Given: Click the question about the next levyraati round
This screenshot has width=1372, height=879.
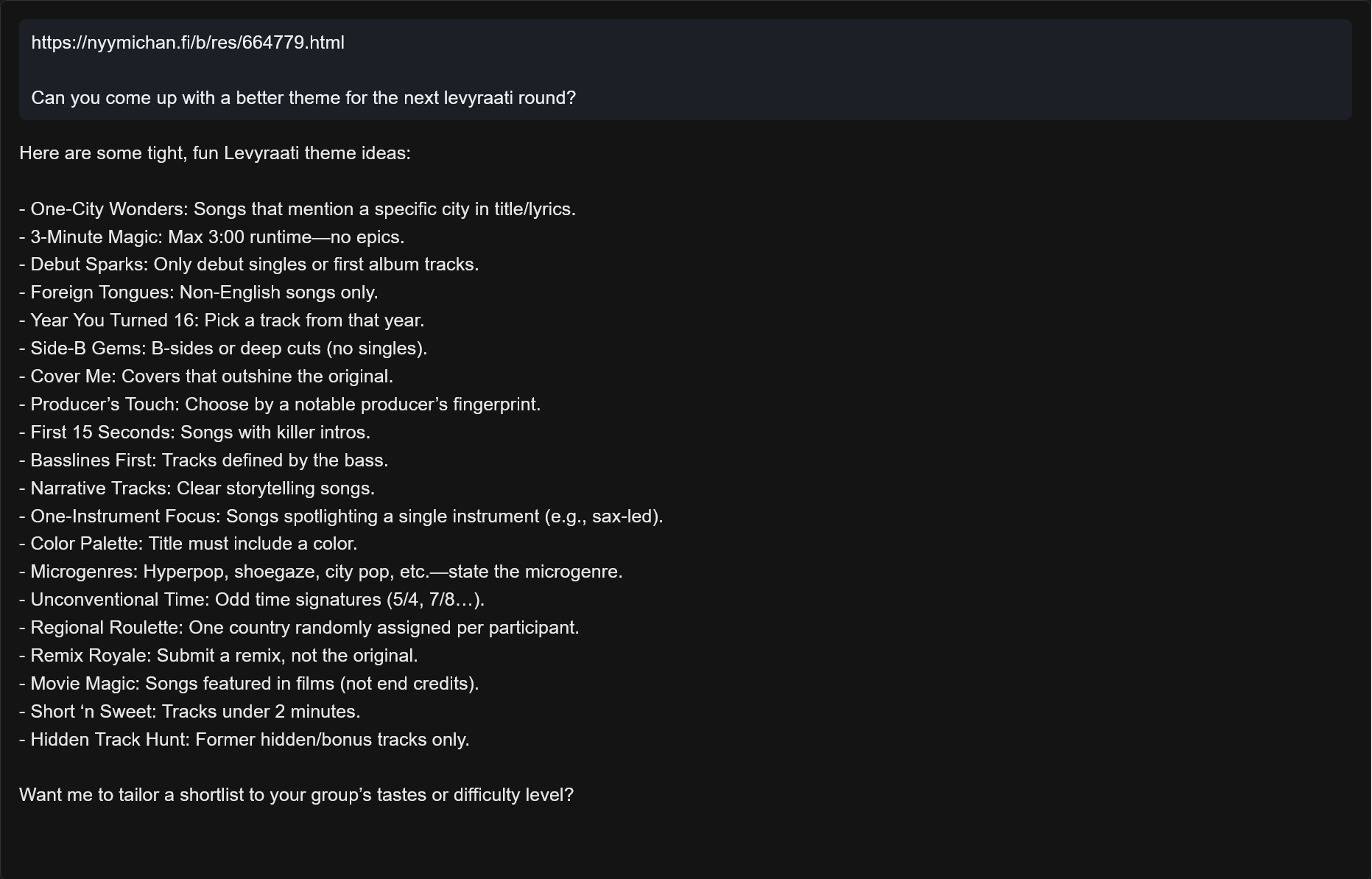Looking at the screenshot, I should [303, 98].
